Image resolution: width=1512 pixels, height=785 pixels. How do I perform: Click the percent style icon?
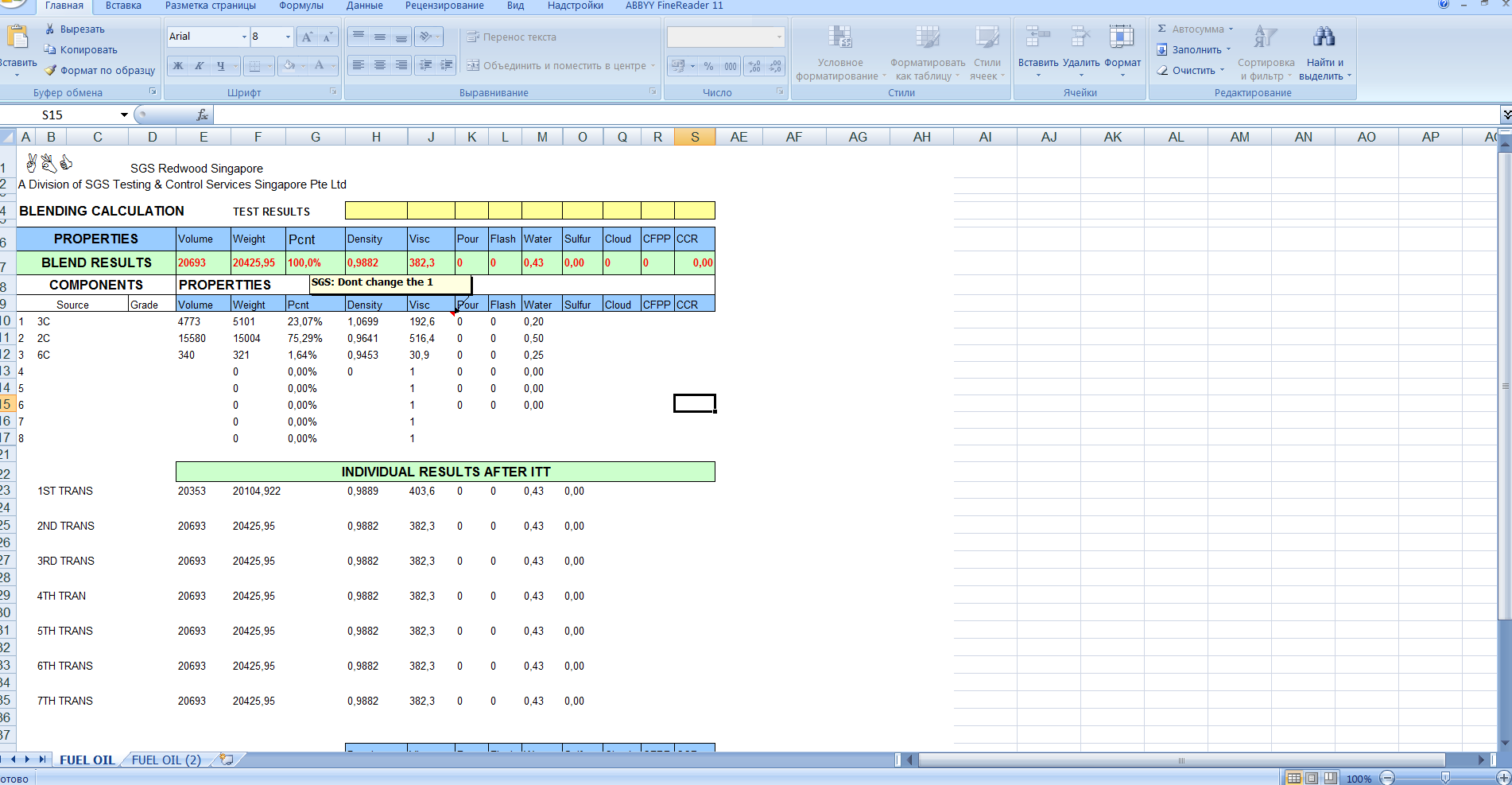pyautogui.click(x=708, y=66)
